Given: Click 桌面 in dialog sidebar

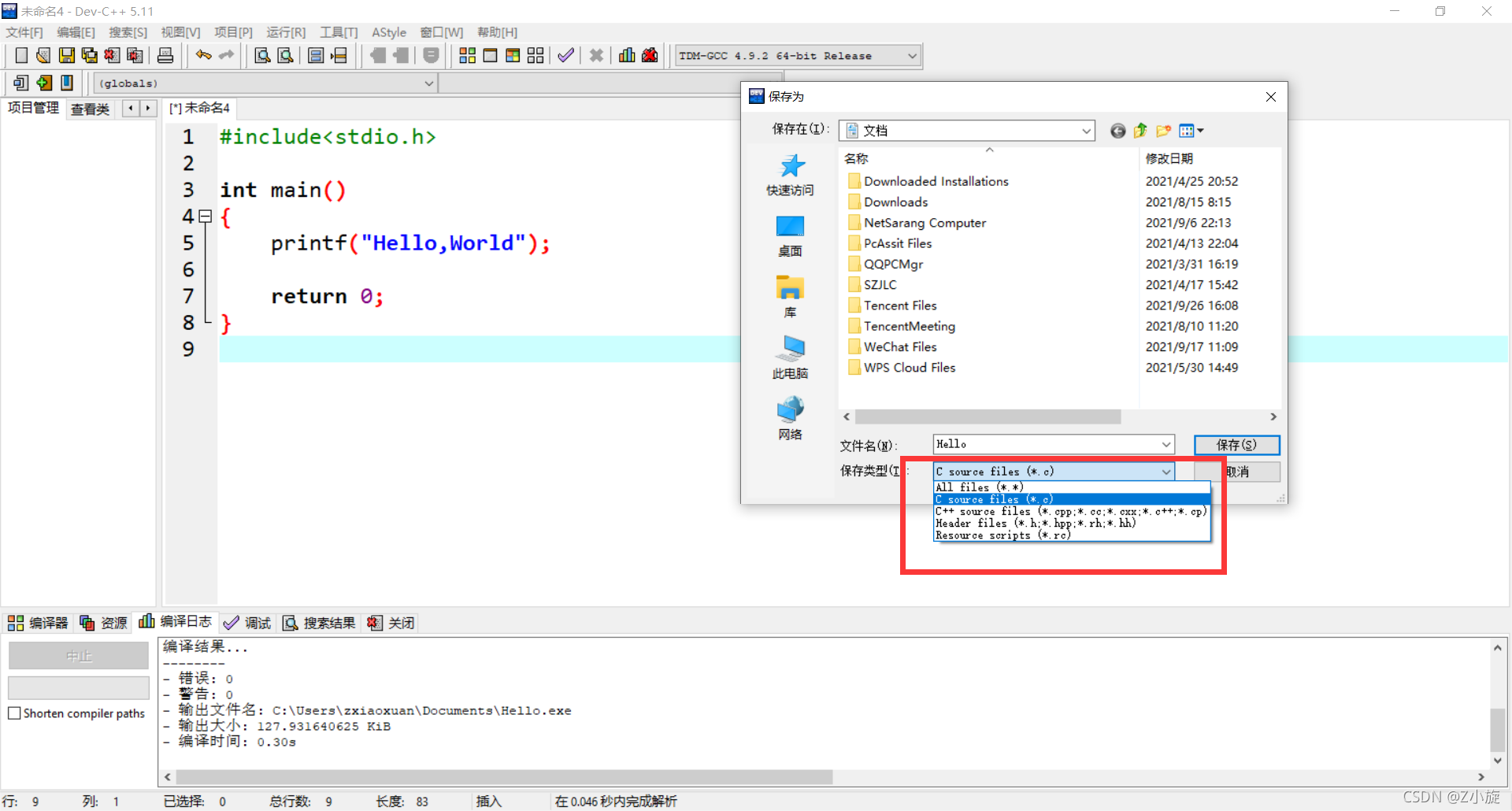Looking at the screenshot, I should tap(790, 237).
